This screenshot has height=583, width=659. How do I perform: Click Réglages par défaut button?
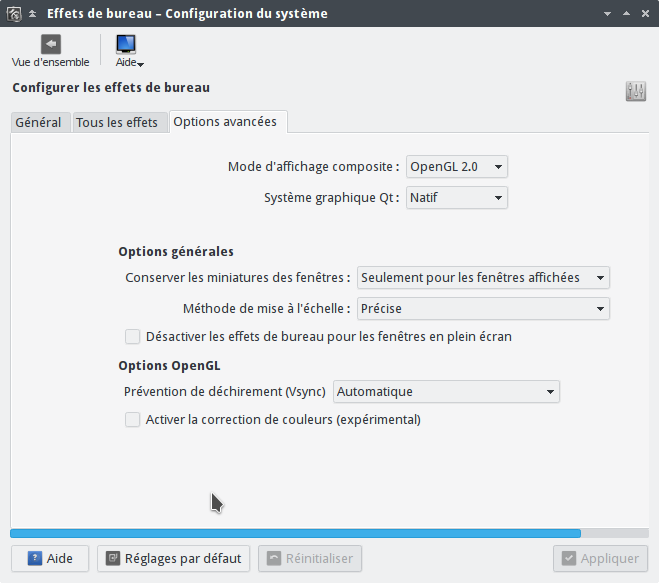(x=174, y=559)
